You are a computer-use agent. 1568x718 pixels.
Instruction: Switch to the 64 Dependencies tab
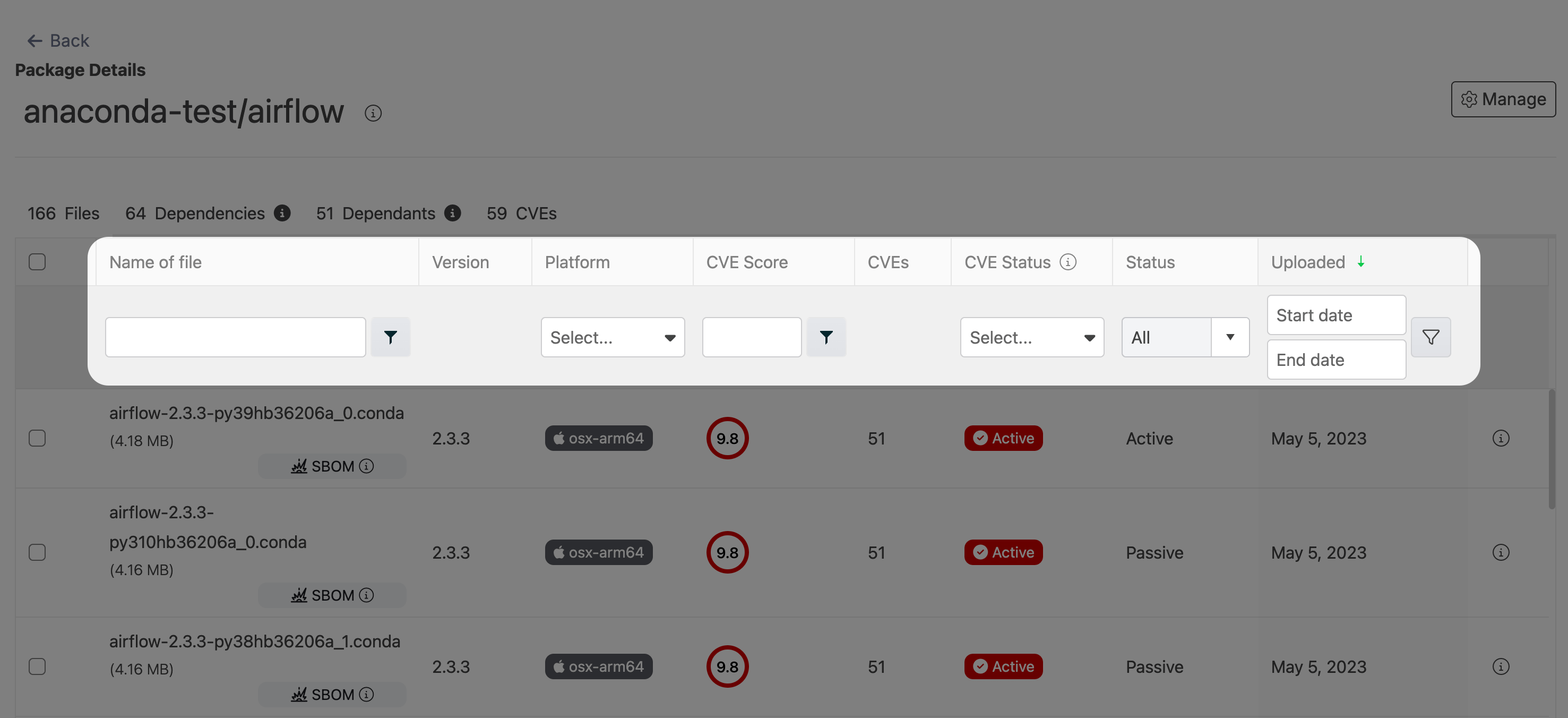click(195, 213)
